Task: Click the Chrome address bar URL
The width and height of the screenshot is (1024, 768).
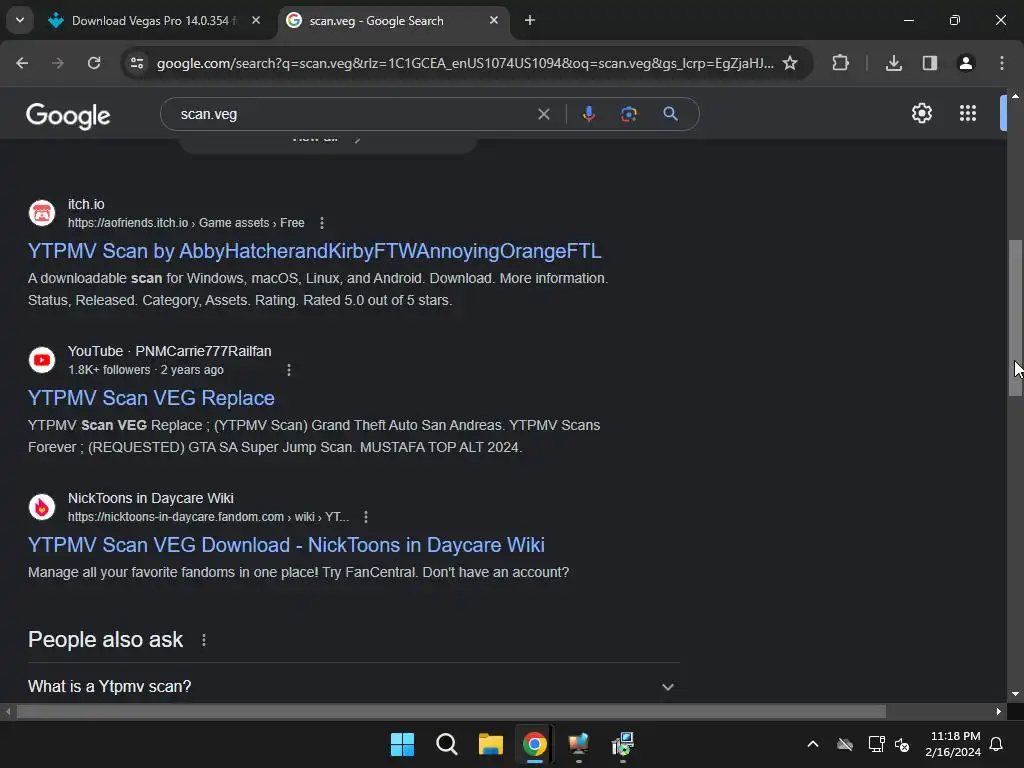Action: [x=465, y=63]
